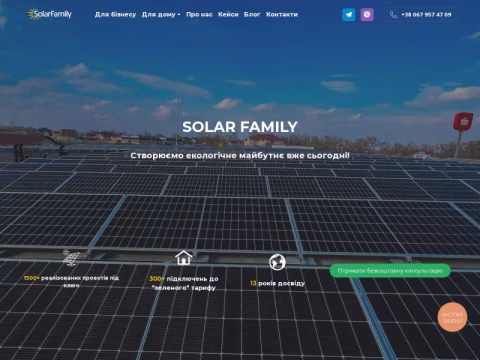Call the number +38 067 957 47 09
The height and width of the screenshot is (360, 480).
pyautogui.click(x=426, y=15)
